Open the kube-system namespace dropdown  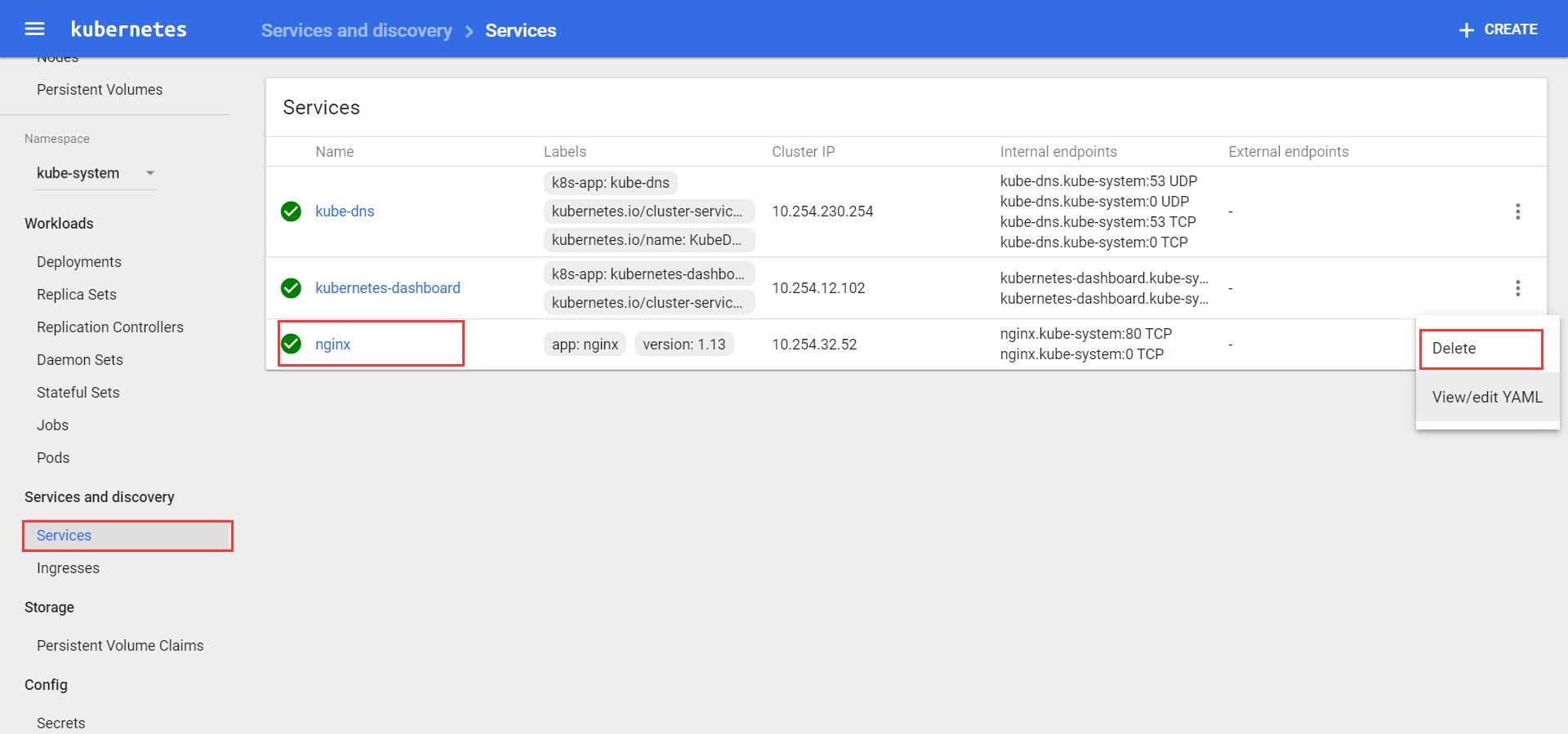[x=96, y=173]
